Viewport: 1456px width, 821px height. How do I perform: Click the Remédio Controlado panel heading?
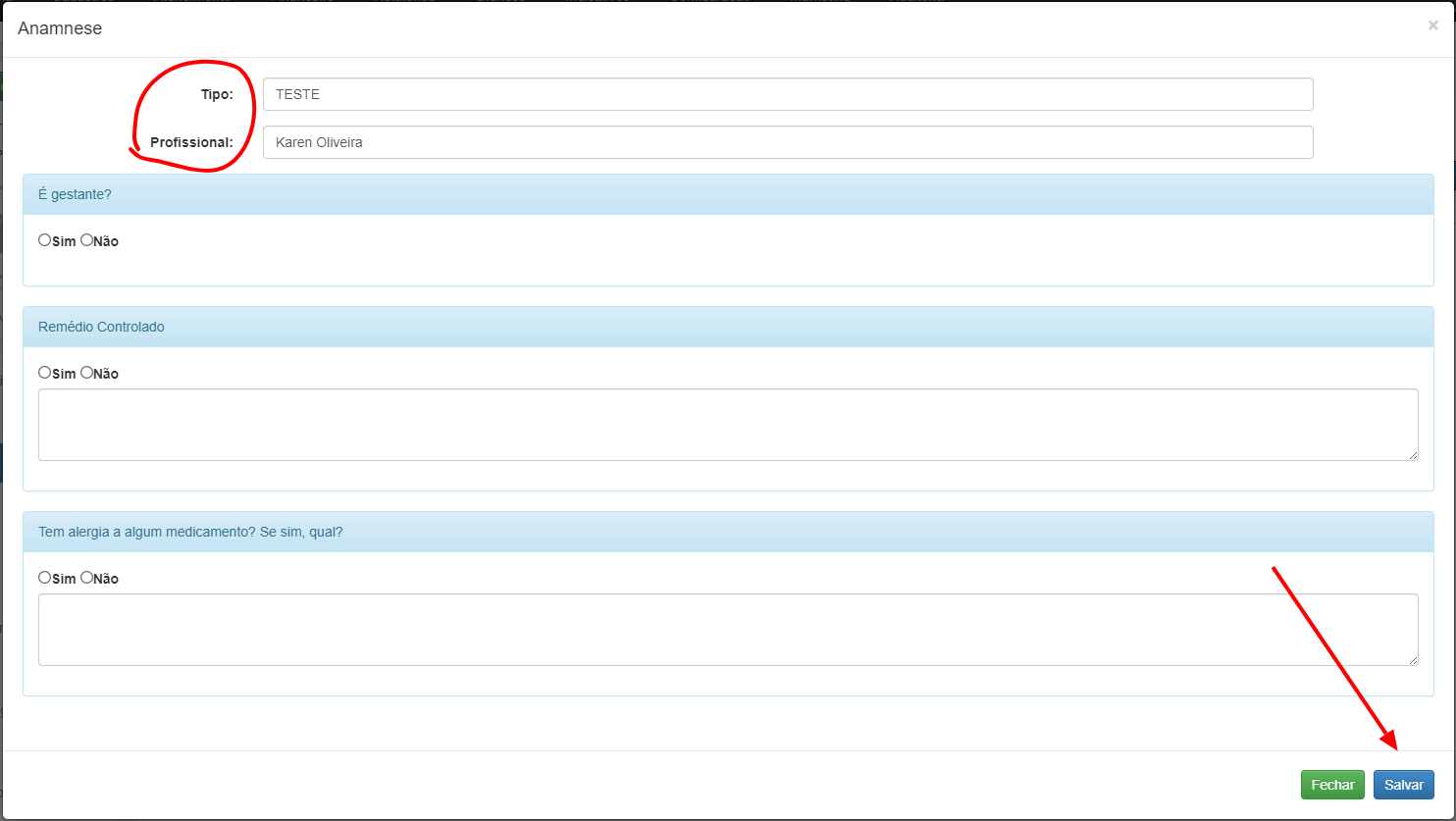tap(728, 327)
